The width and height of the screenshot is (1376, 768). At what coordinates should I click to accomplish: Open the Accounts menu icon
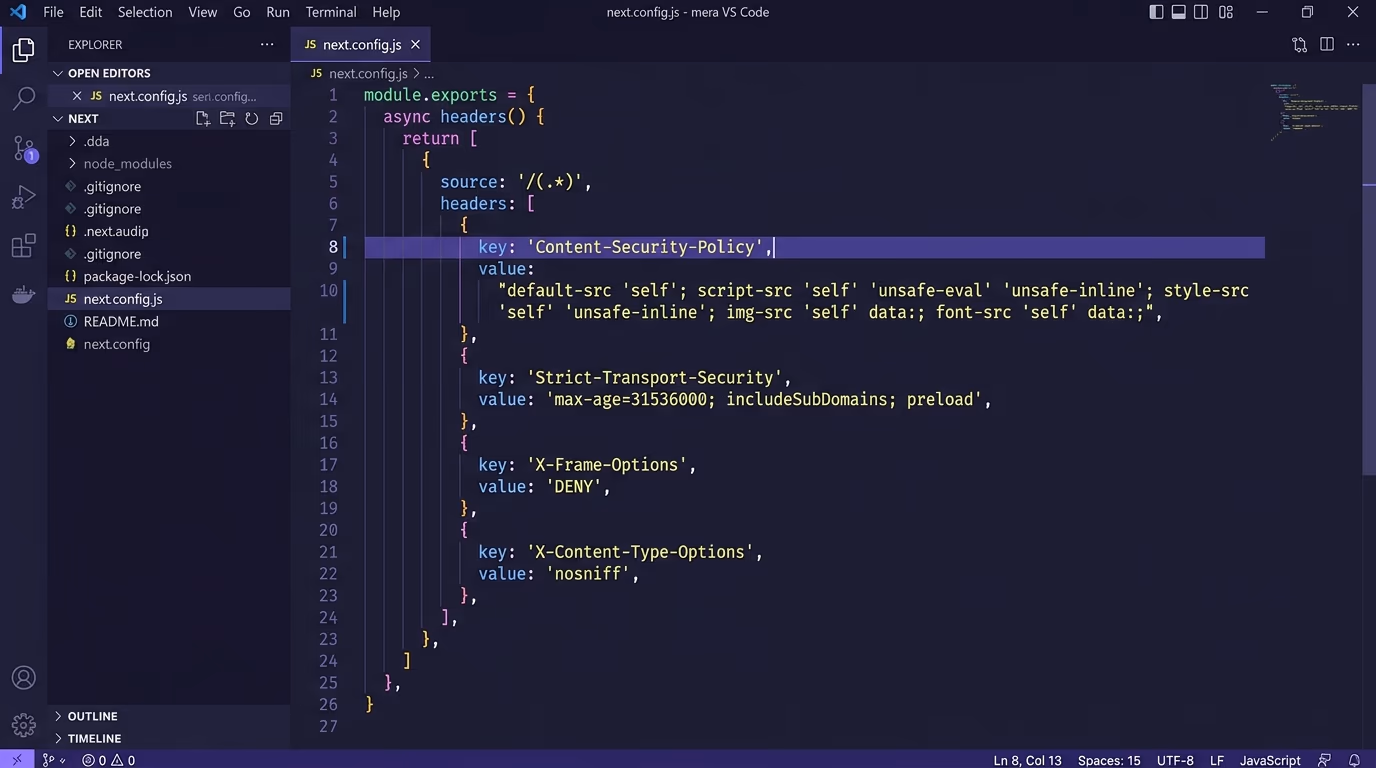pyautogui.click(x=24, y=677)
